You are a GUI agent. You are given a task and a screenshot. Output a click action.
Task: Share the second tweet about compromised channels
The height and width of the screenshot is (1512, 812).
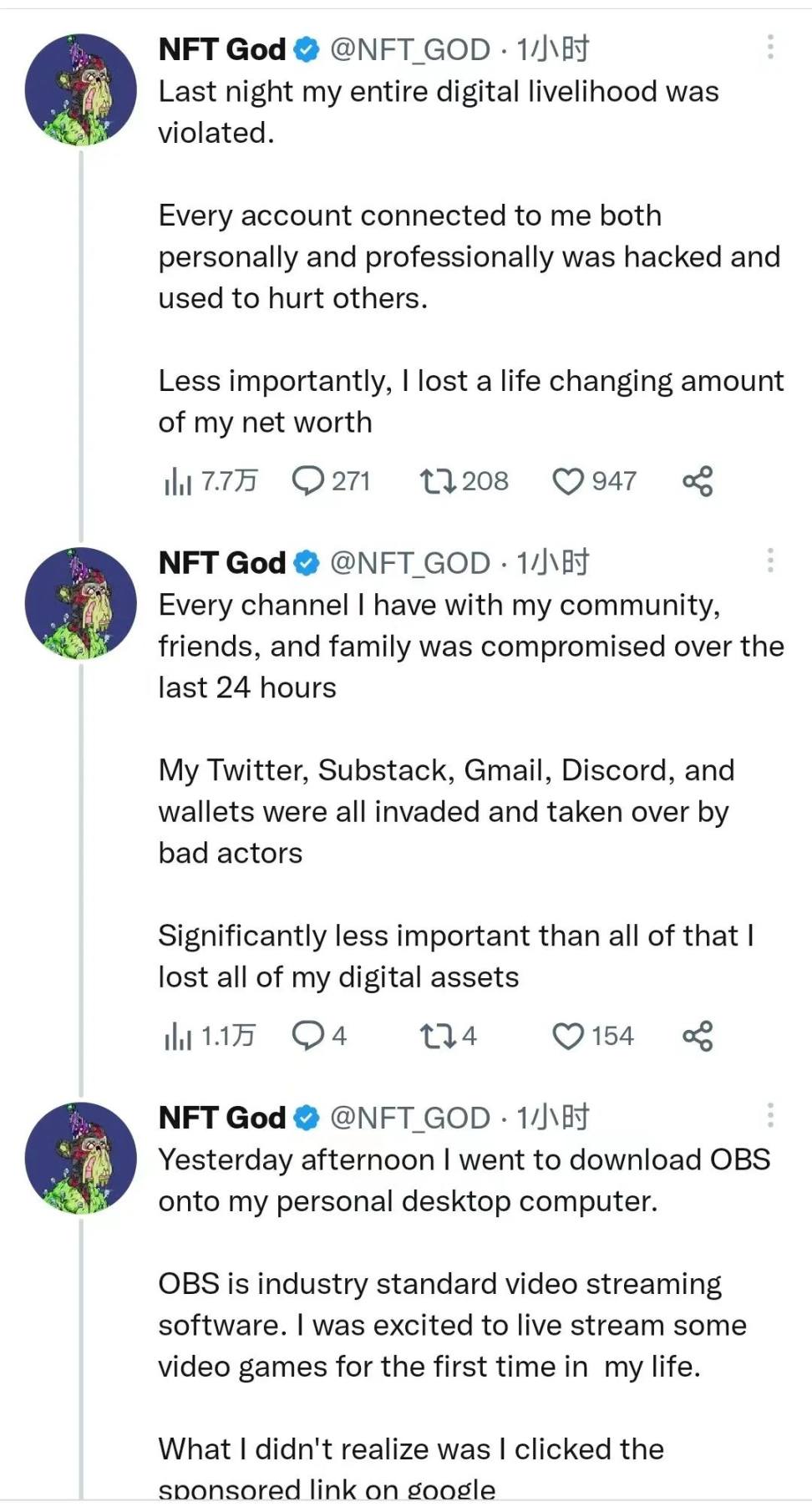(x=698, y=1036)
